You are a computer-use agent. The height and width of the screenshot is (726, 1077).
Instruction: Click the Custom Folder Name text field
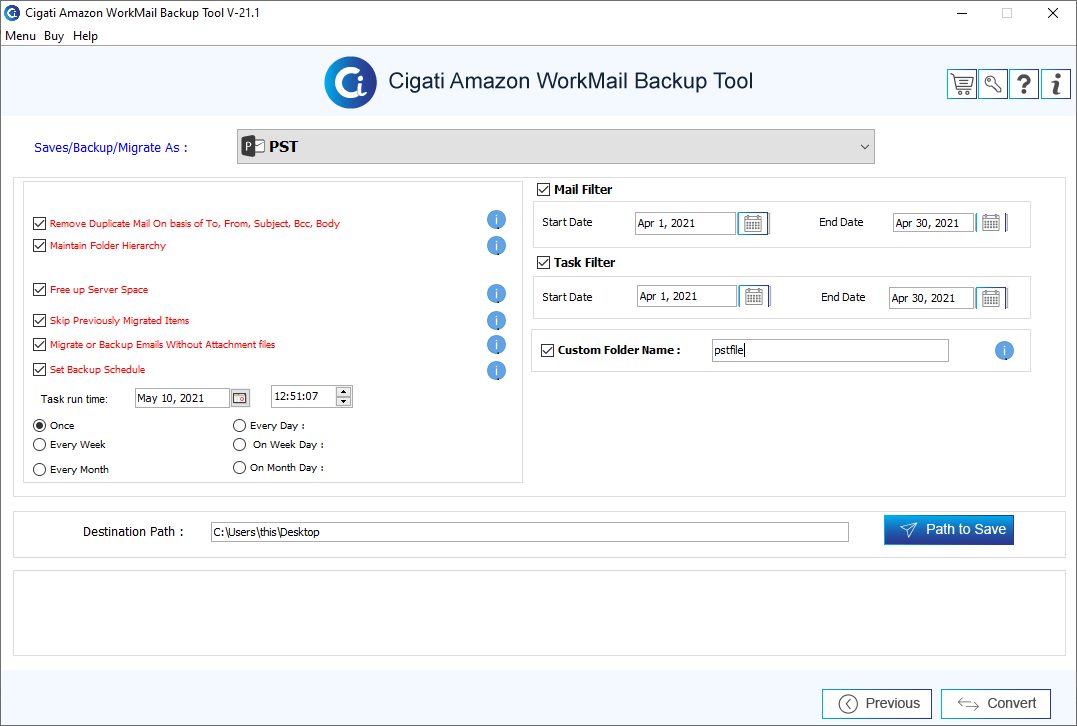830,350
